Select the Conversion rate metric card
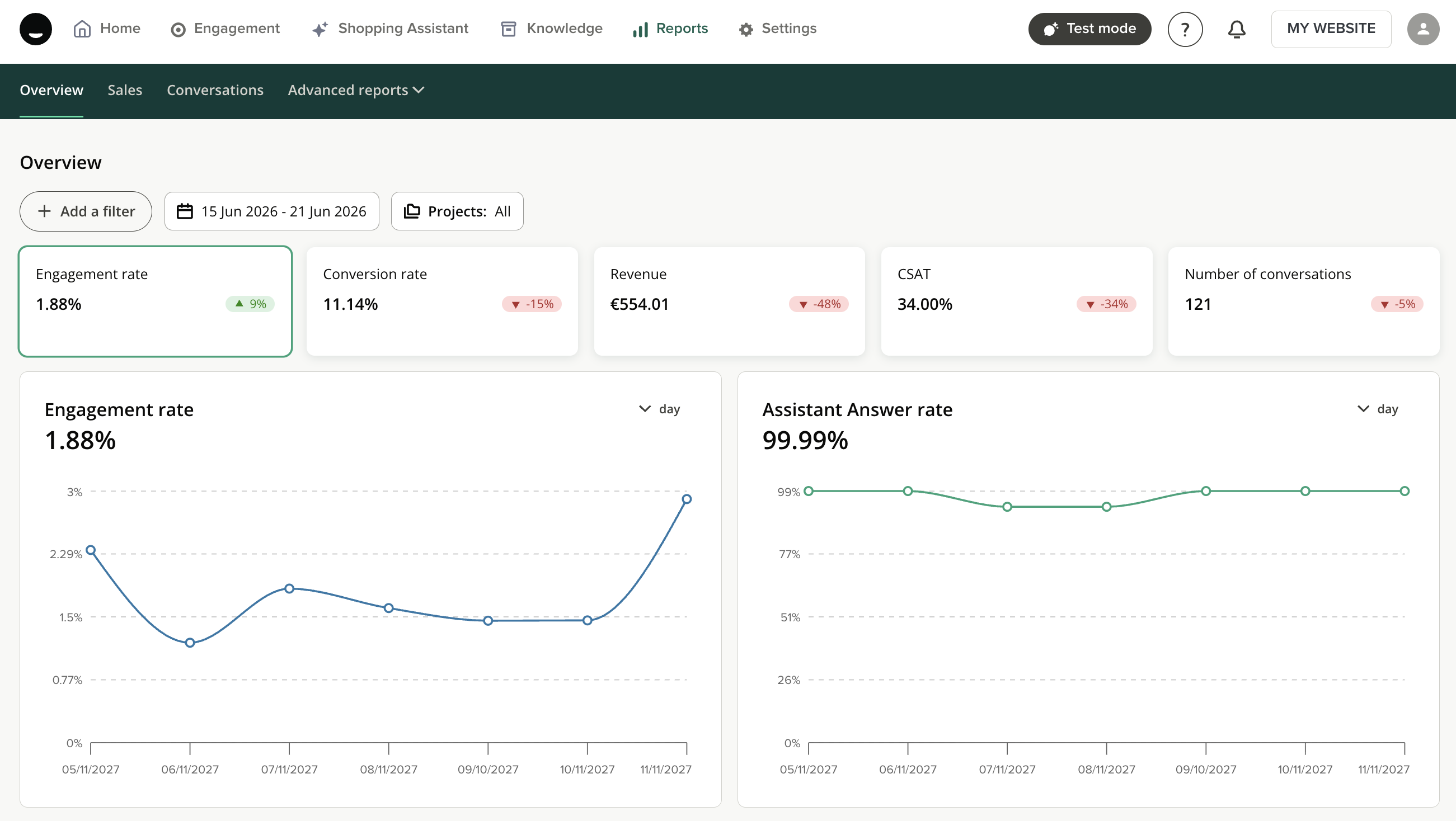Screen dimensions: 1456x821 pos(442,301)
